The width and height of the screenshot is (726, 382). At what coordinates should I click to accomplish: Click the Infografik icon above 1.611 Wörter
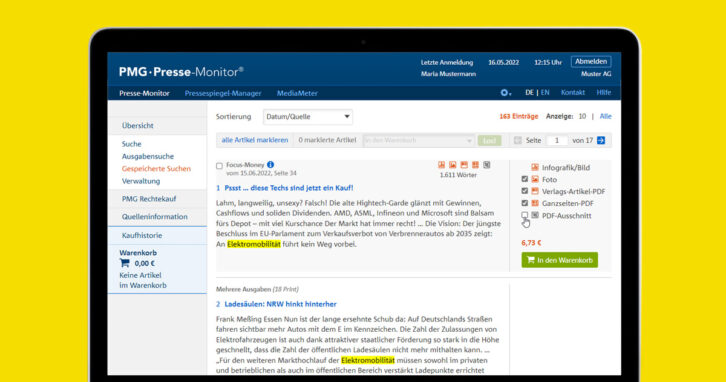click(441, 165)
